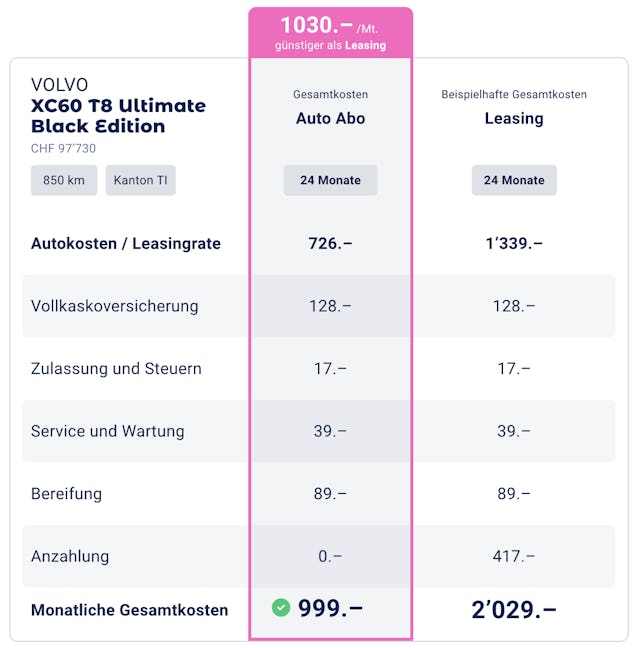The image size is (640, 648).
Task: Open the 850 km mileage selector
Action: (x=64, y=180)
